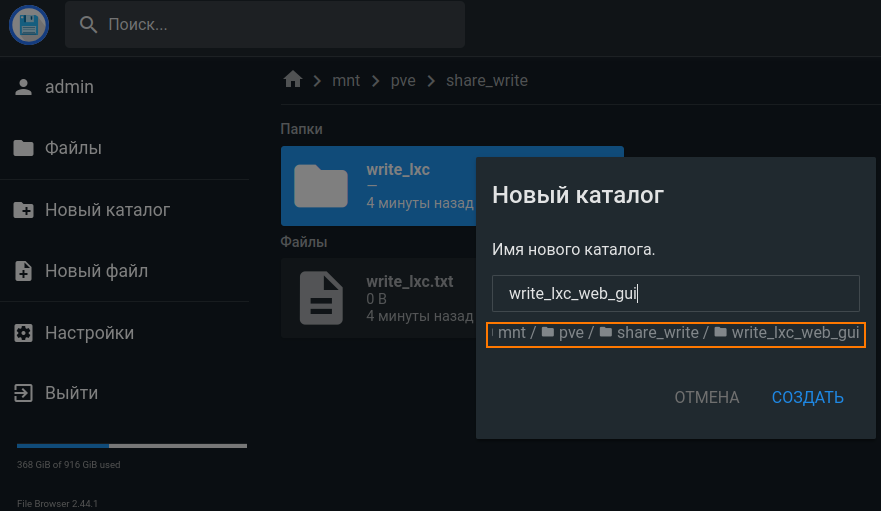Click the write_lxc.txt file icon
This screenshot has width=881, height=511.
coord(321,298)
